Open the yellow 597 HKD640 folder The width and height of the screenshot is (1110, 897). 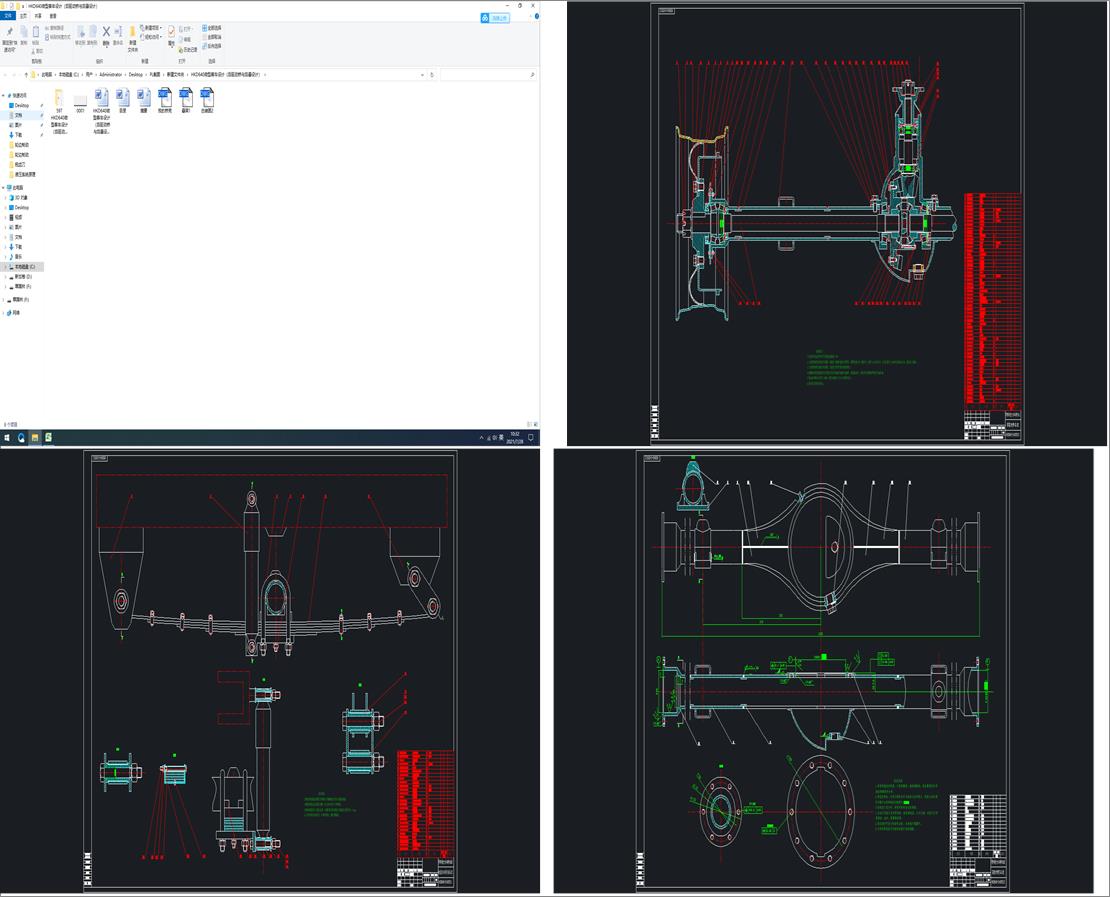tap(59, 96)
